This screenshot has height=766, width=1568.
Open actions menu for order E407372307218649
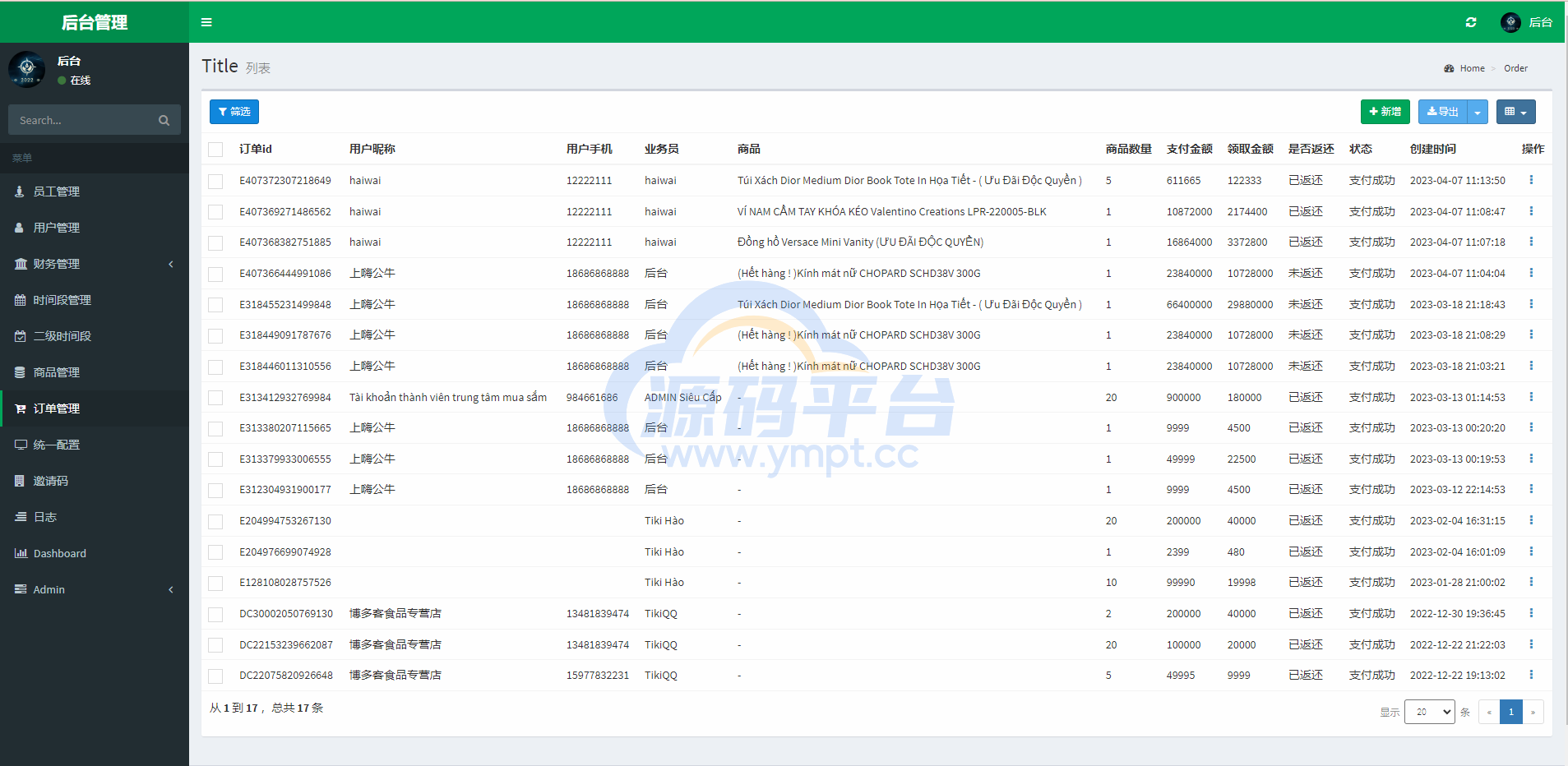pos(1531,180)
